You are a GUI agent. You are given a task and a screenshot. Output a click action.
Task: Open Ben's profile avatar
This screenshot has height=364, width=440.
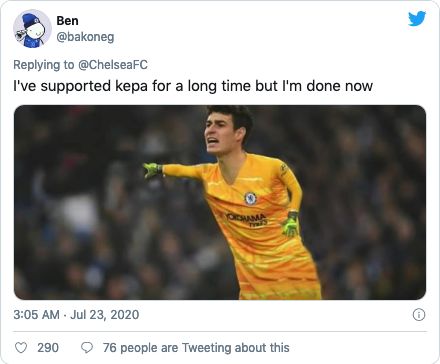pyautogui.click(x=32, y=29)
